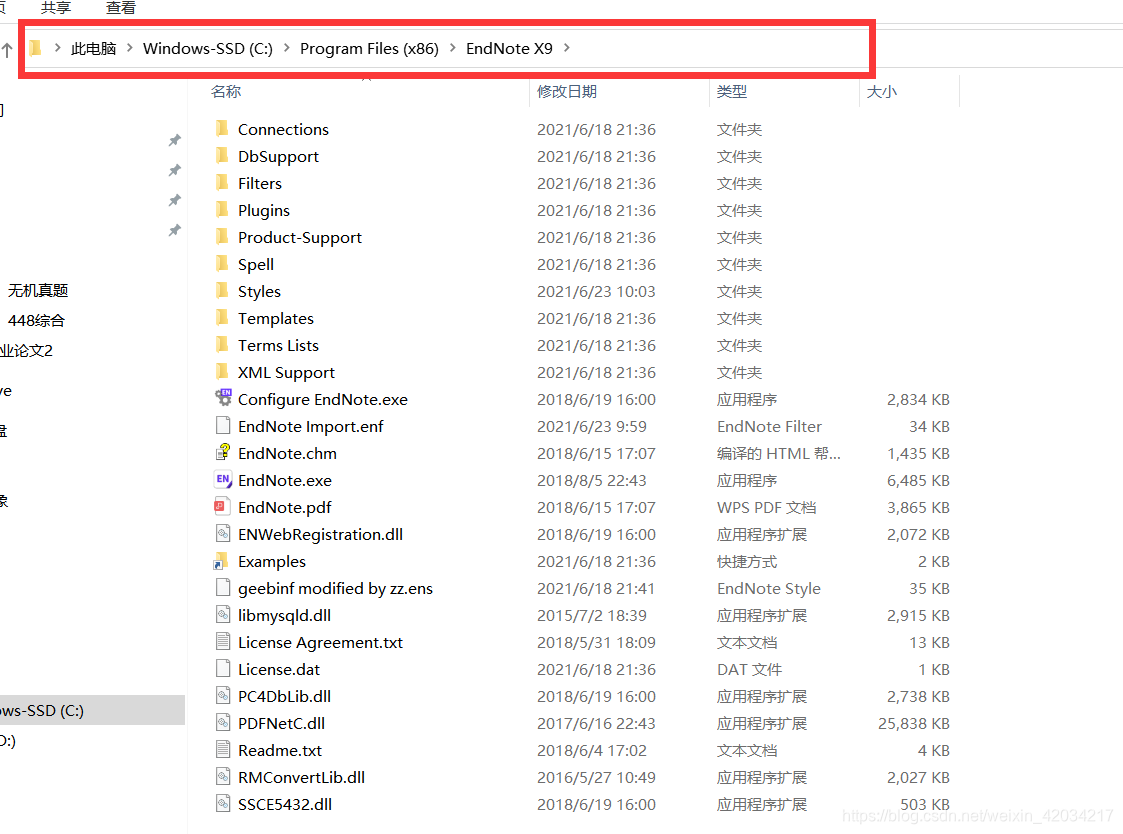Click the Examples shortcut icon
The width and height of the screenshot is (1123, 834).
(221, 561)
